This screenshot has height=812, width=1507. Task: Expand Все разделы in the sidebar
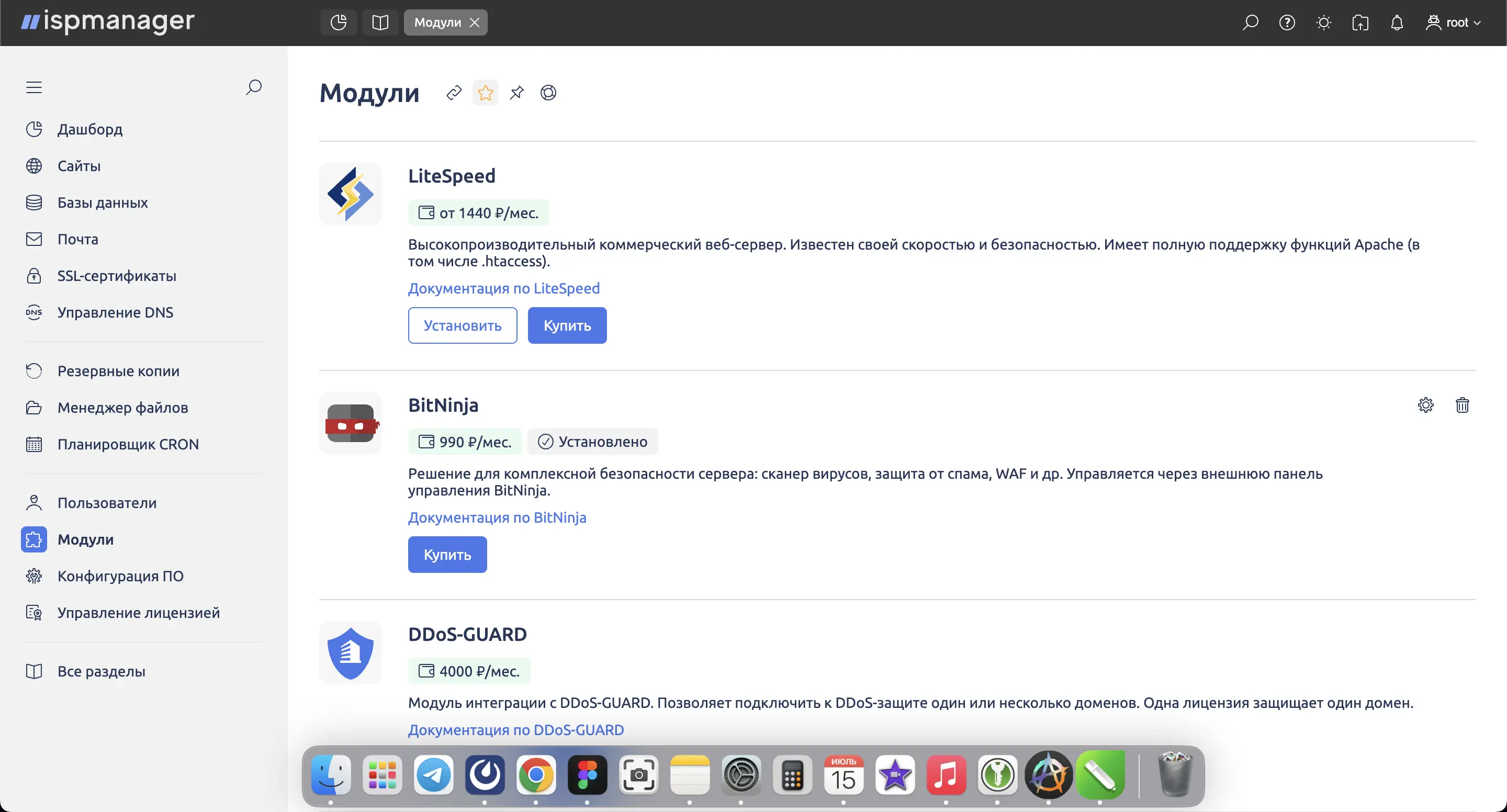(x=101, y=671)
